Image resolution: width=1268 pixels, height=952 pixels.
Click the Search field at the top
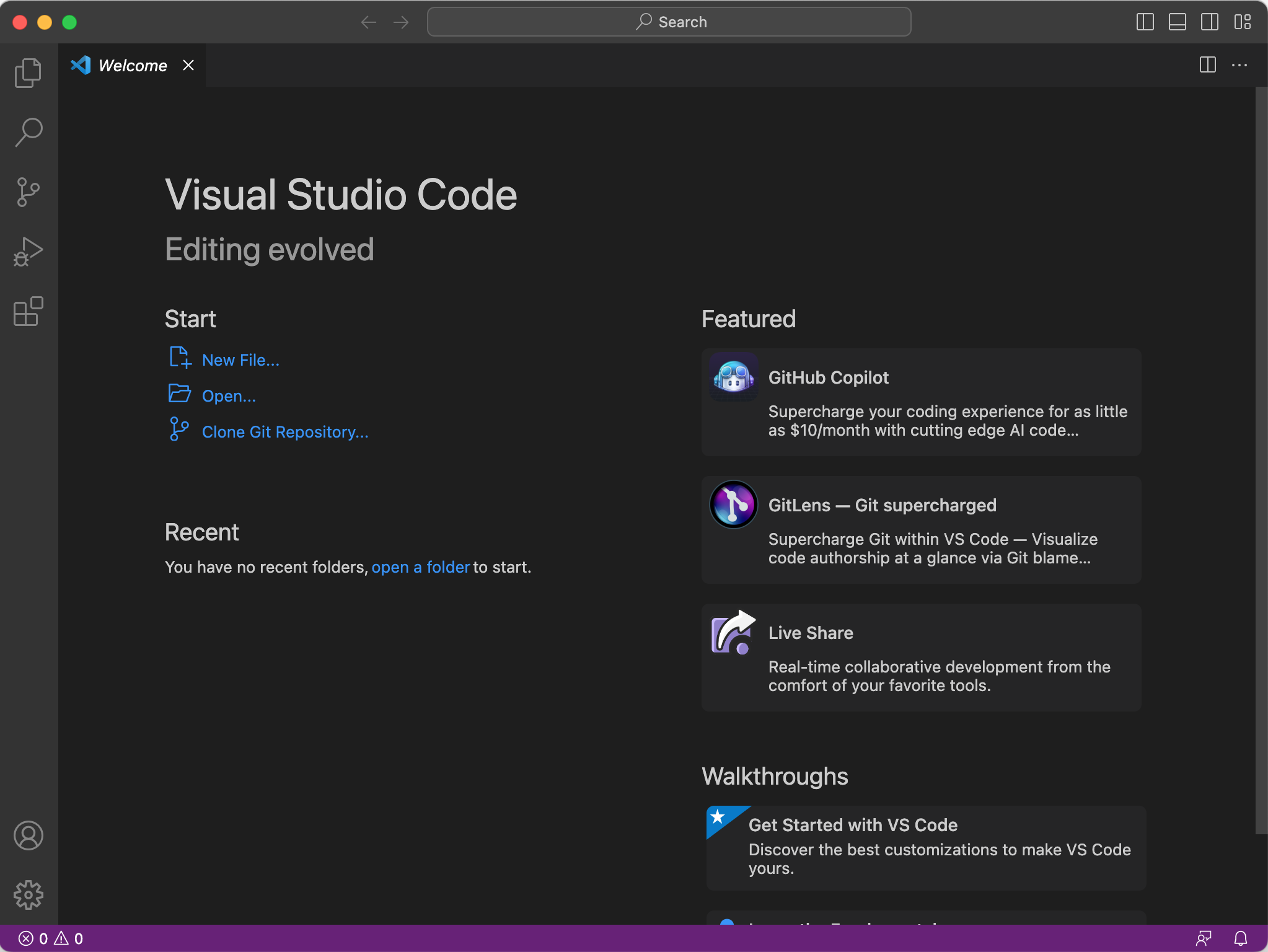(668, 22)
